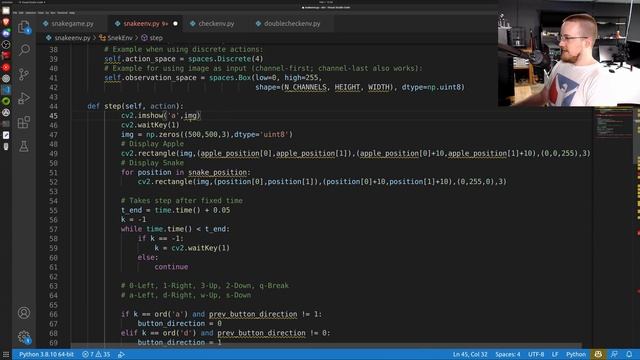
Task: Place cursor on 'def step(self, action):' line
Action: (136, 106)
